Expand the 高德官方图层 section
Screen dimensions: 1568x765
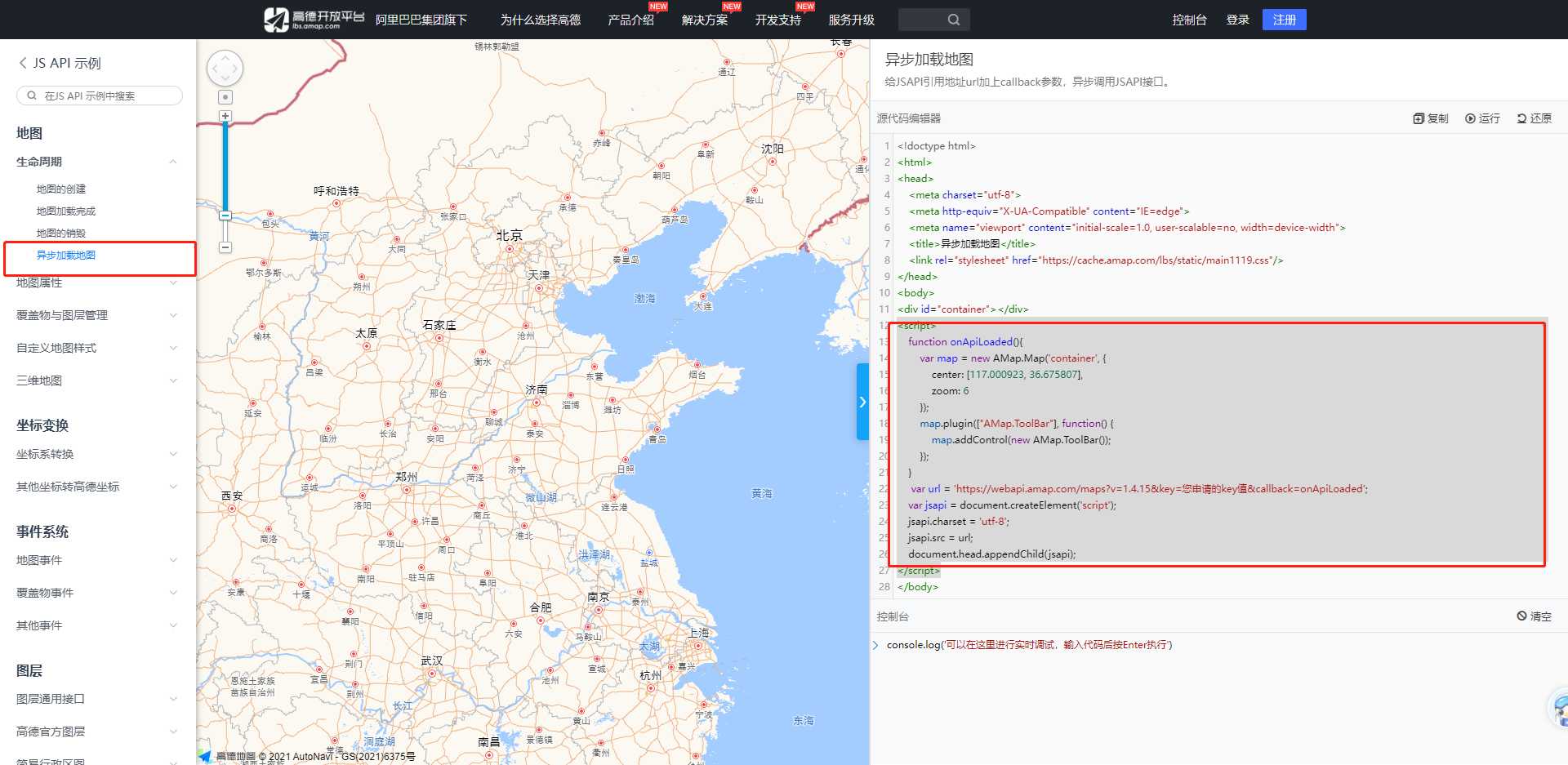(x=173, y=732)
